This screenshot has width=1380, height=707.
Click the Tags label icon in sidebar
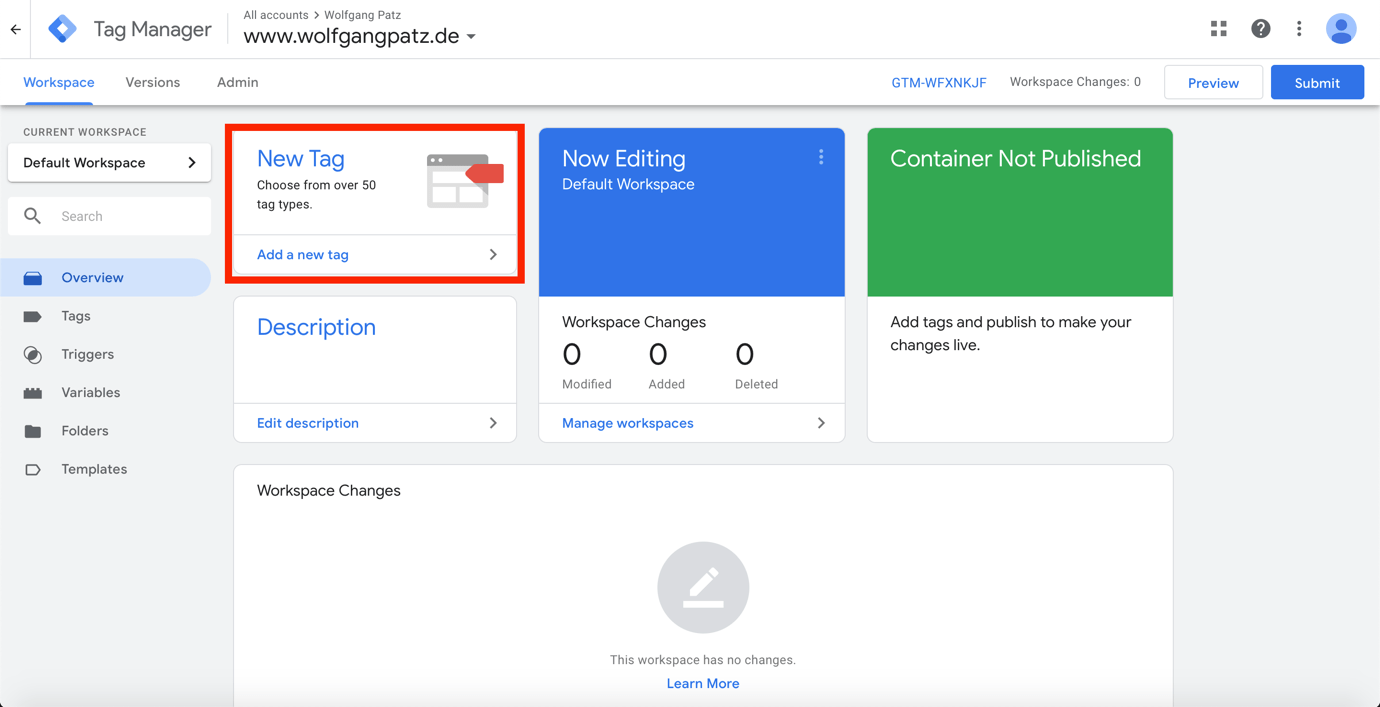(33, 316)
